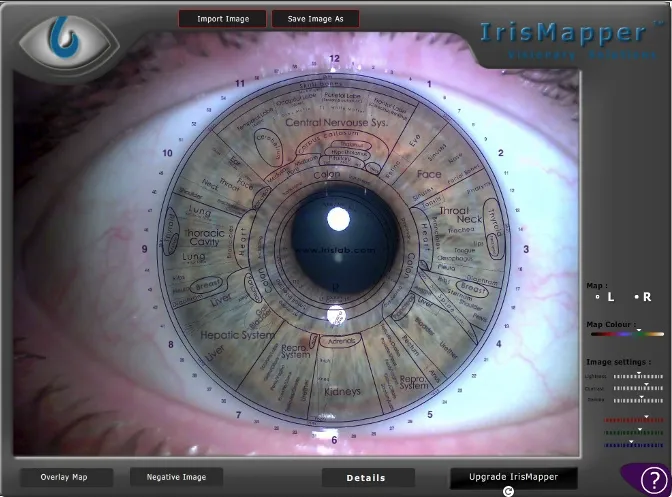Toggle Negative Image view
The height and width of the screenshot is (497, 672).
coord(176,477)
